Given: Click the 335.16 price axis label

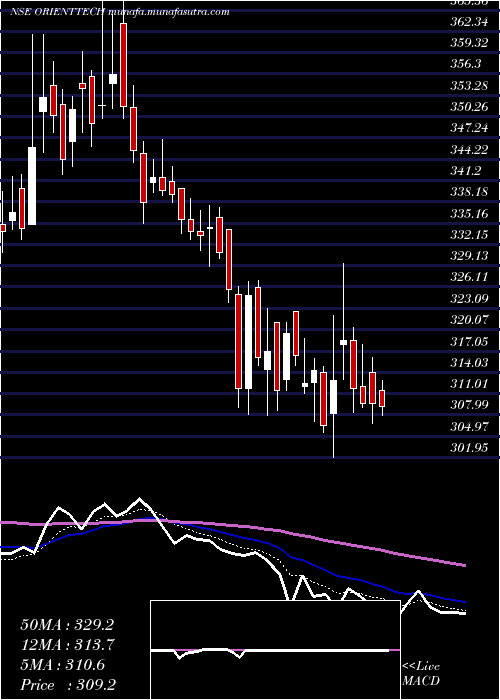Looking at the screenshot, I should coord(468,213).
